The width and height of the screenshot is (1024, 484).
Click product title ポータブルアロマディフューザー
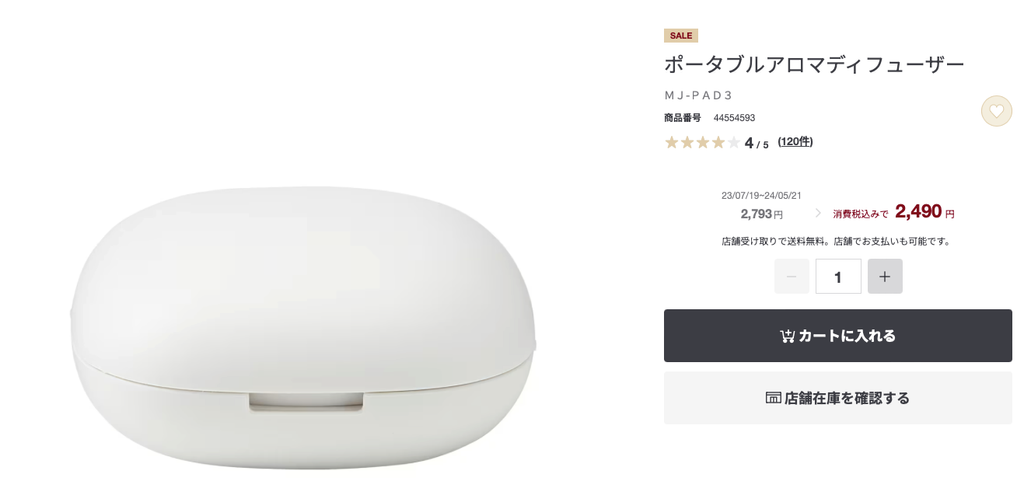(x=814, y=65)
